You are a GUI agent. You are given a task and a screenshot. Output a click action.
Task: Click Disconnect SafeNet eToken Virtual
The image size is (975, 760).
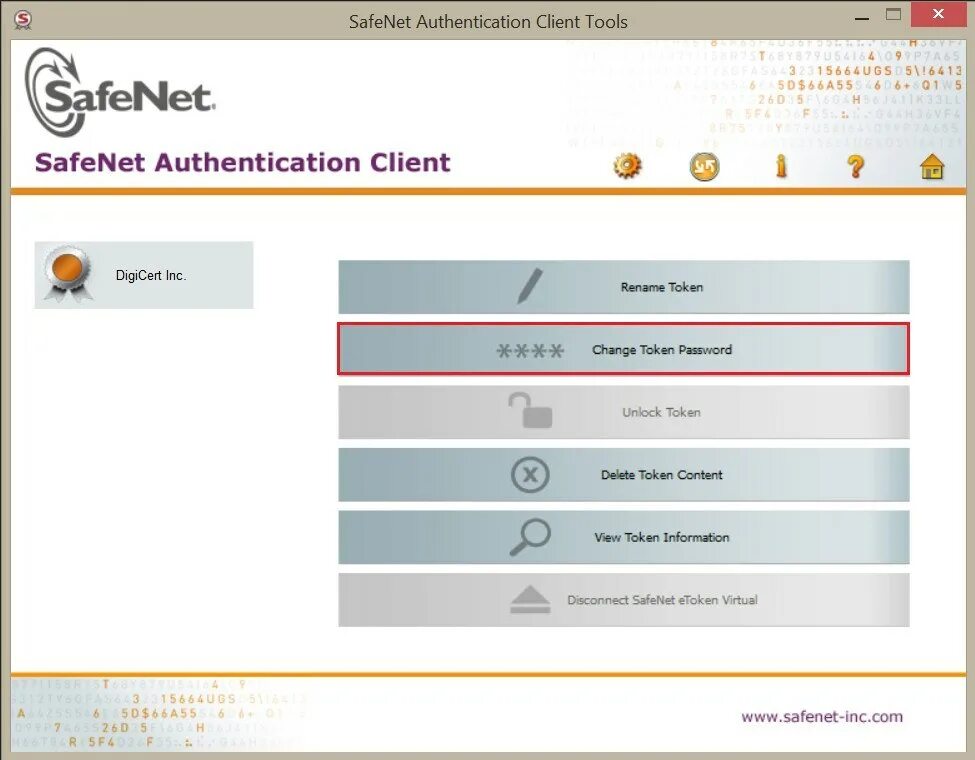624,600
